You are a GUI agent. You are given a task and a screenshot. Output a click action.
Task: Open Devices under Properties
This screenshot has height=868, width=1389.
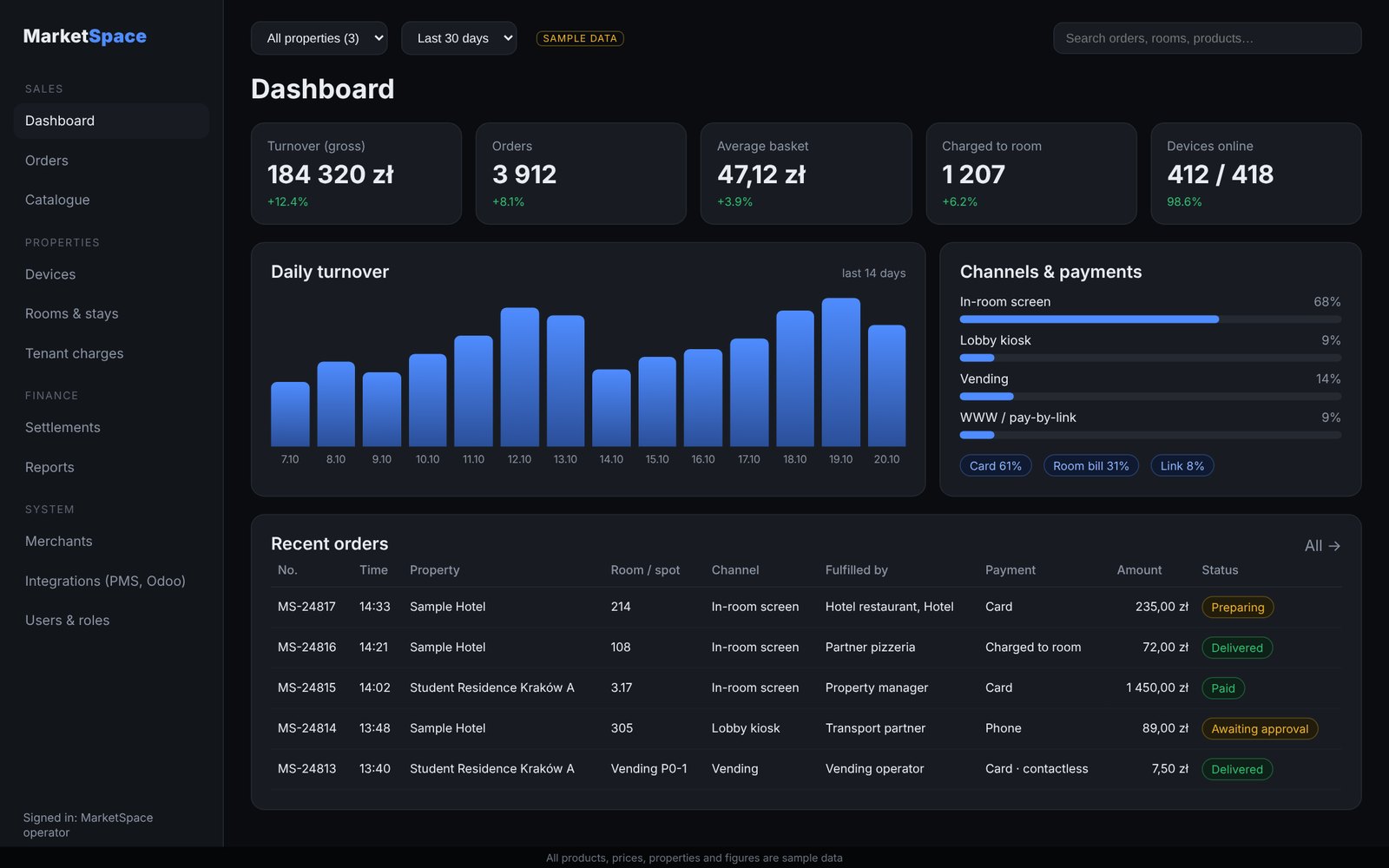tap(111, 274)
